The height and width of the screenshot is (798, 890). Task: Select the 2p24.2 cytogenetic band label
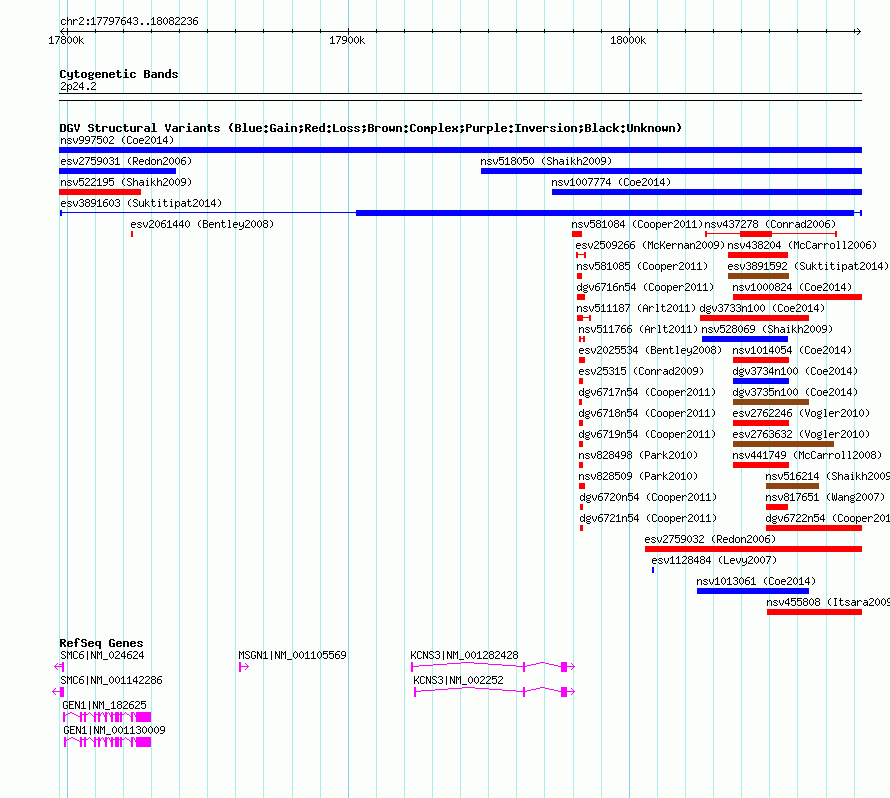click(78, 86)
